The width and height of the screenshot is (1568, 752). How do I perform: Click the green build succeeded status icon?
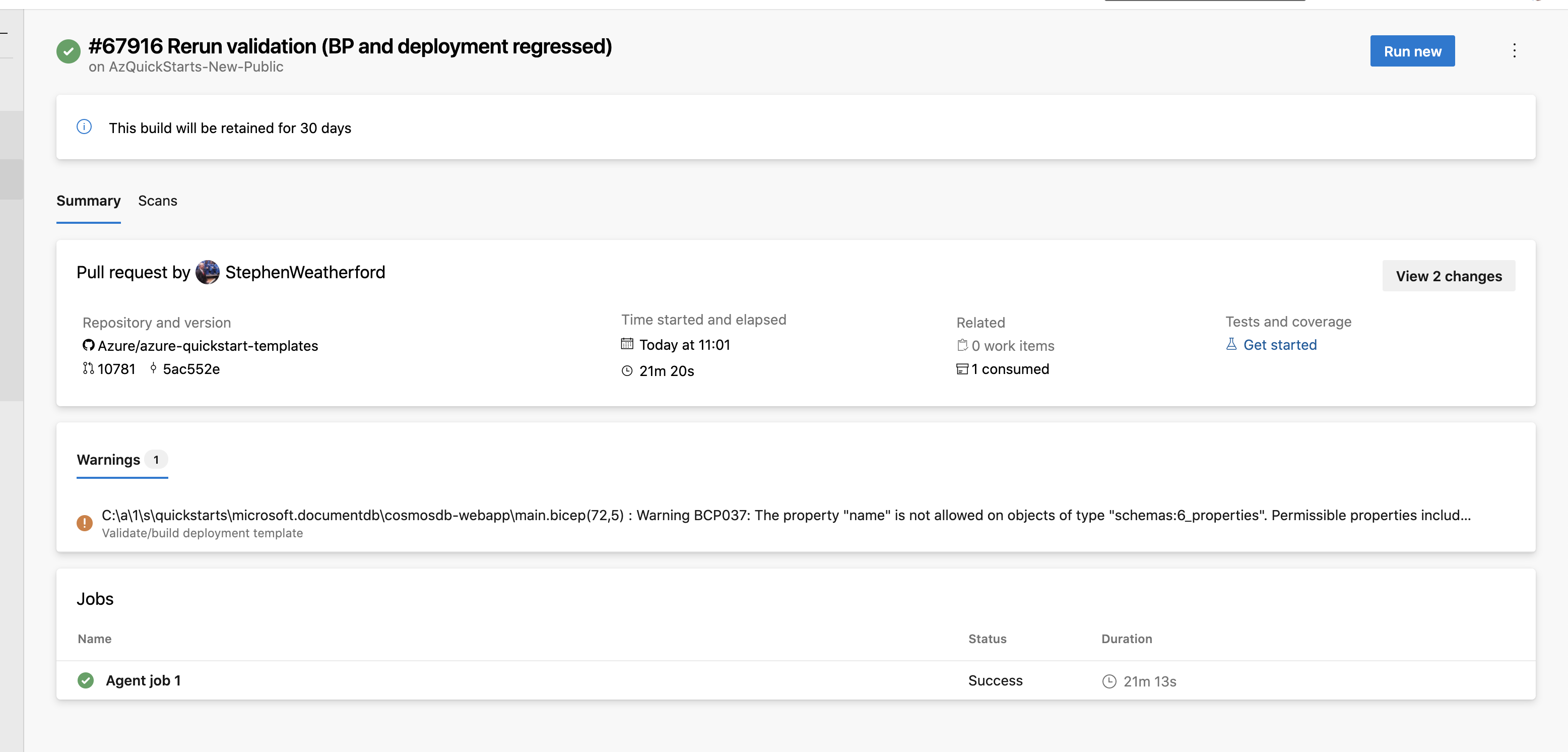68,52
